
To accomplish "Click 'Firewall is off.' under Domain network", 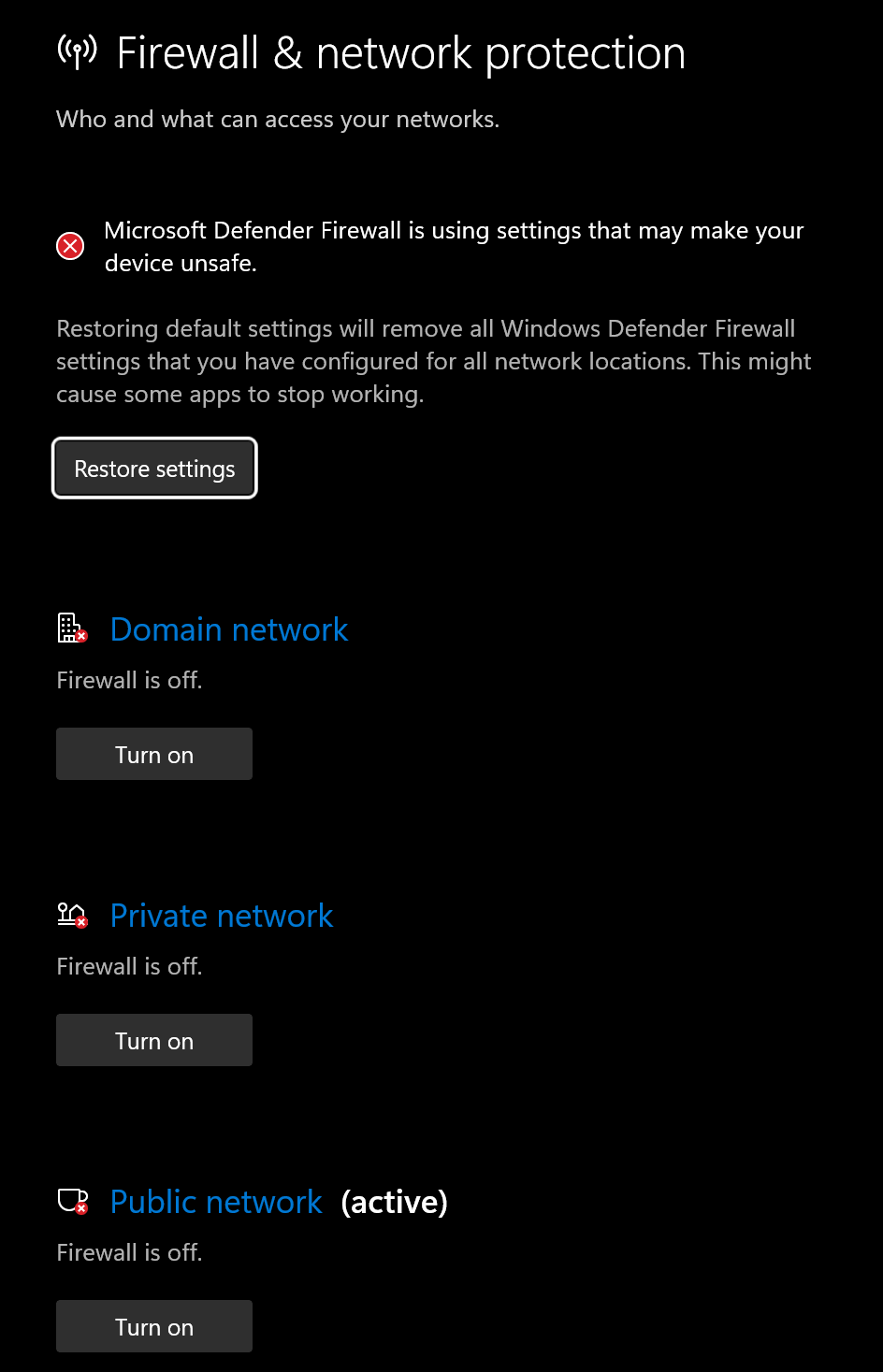I will (x=129, y=680).
